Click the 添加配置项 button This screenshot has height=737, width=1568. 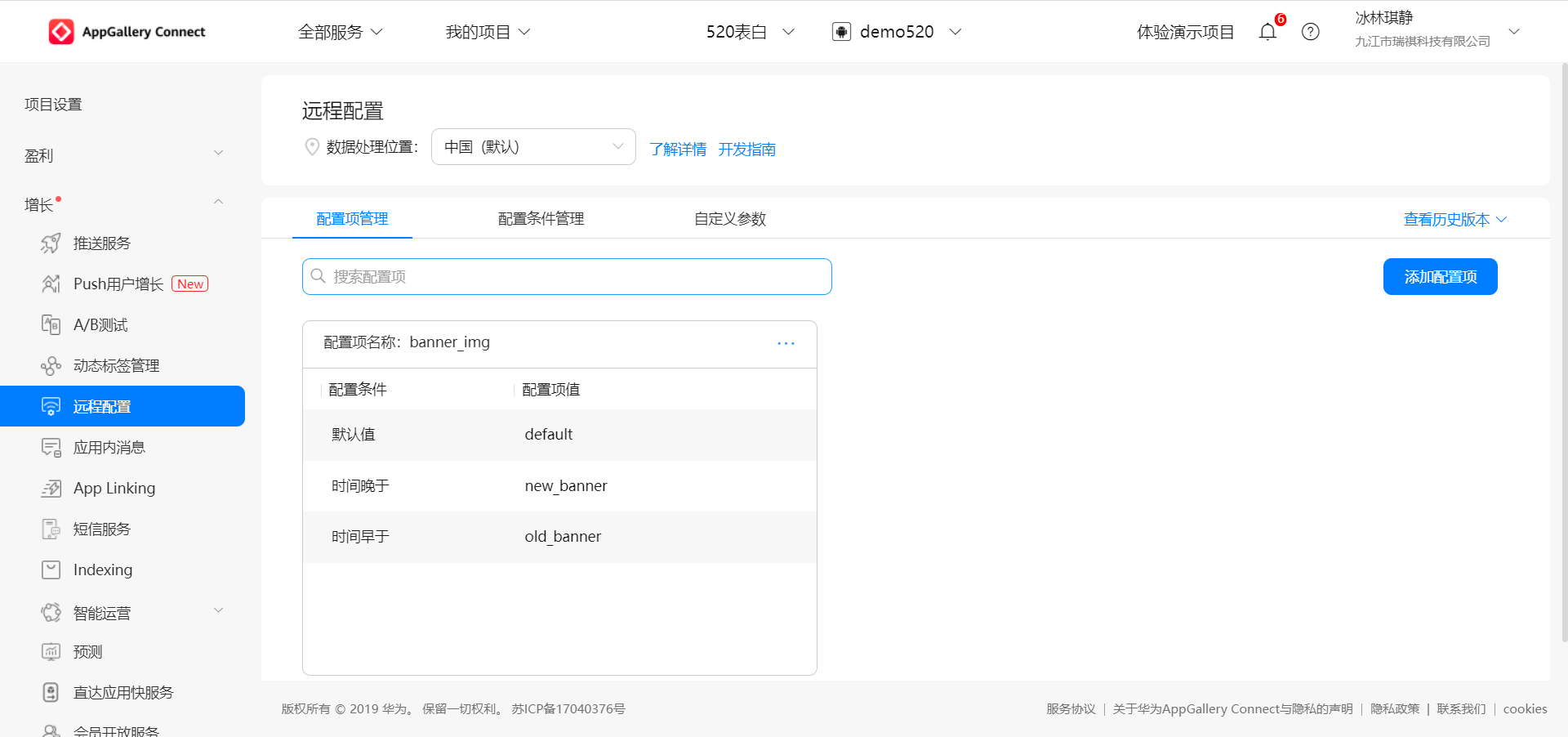[1440, 276]
